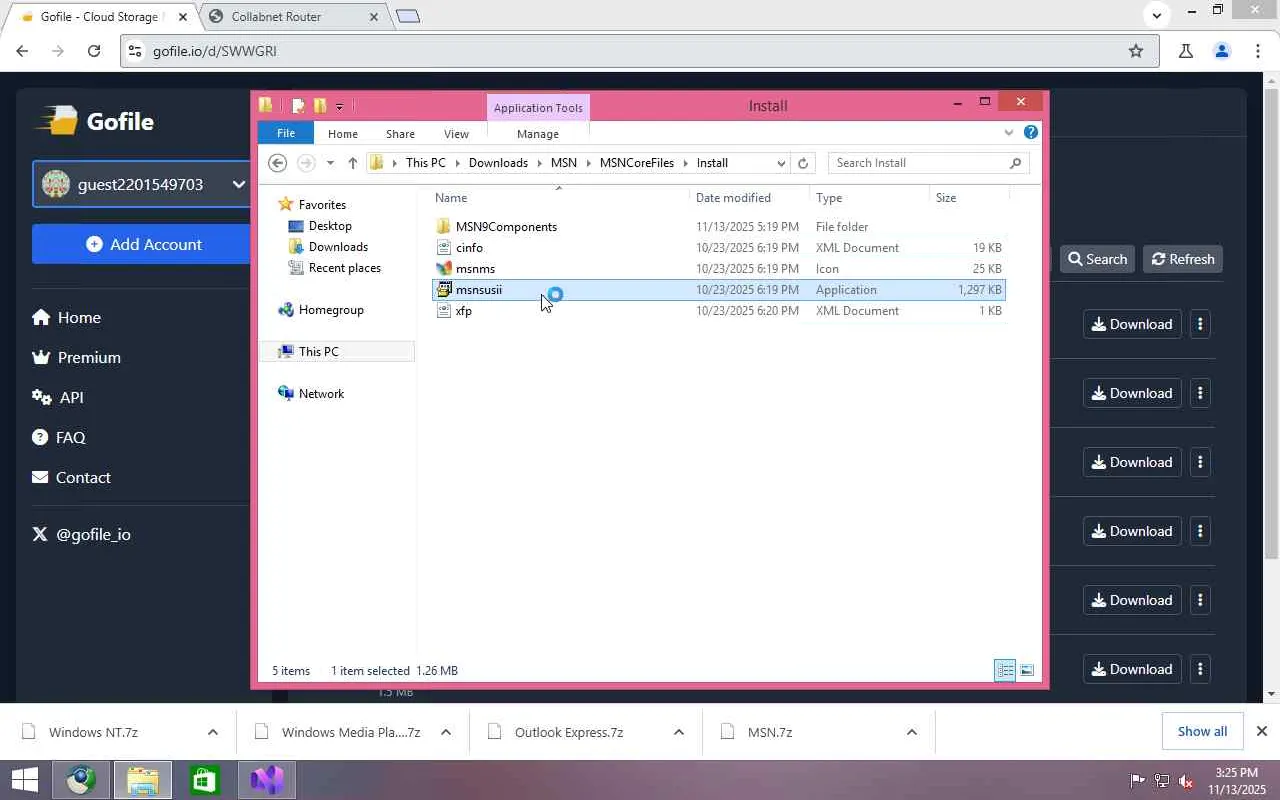The width and height of the screenshot is (1280, 800).
Task: Click the Gofile Refresh button
Action: (1183, 259)
